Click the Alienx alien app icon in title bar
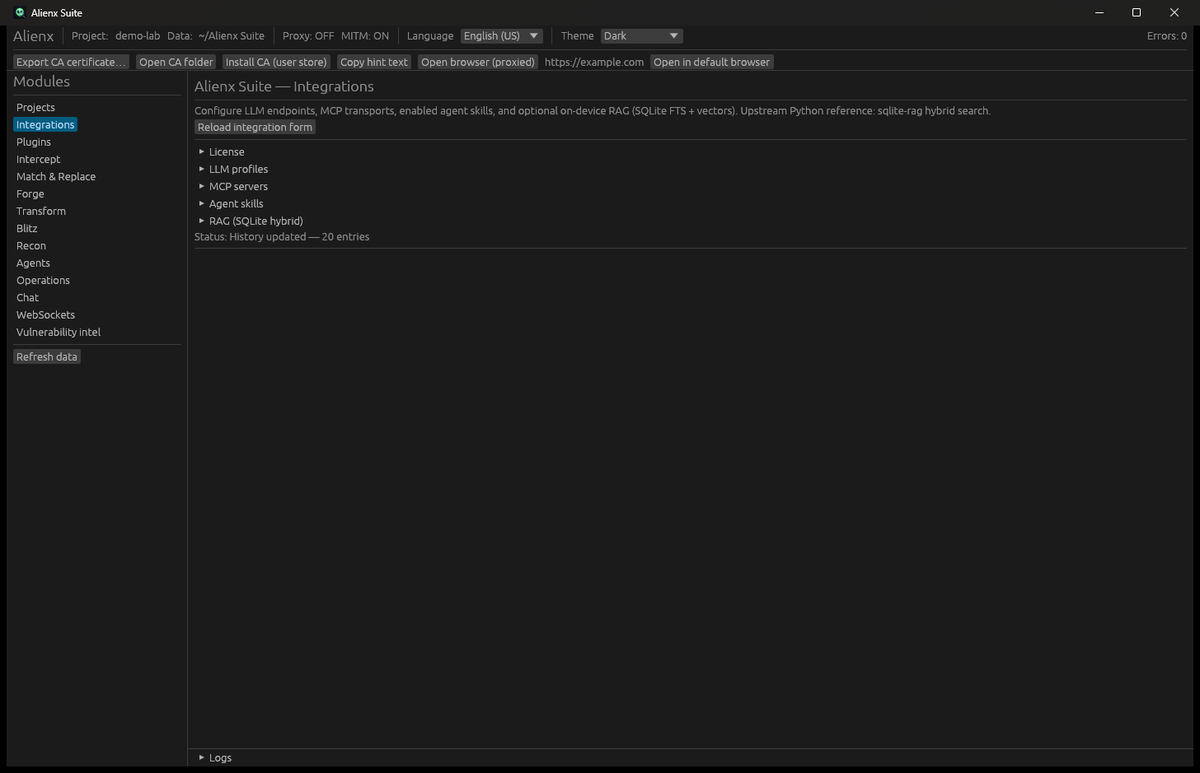 (20, 13)
